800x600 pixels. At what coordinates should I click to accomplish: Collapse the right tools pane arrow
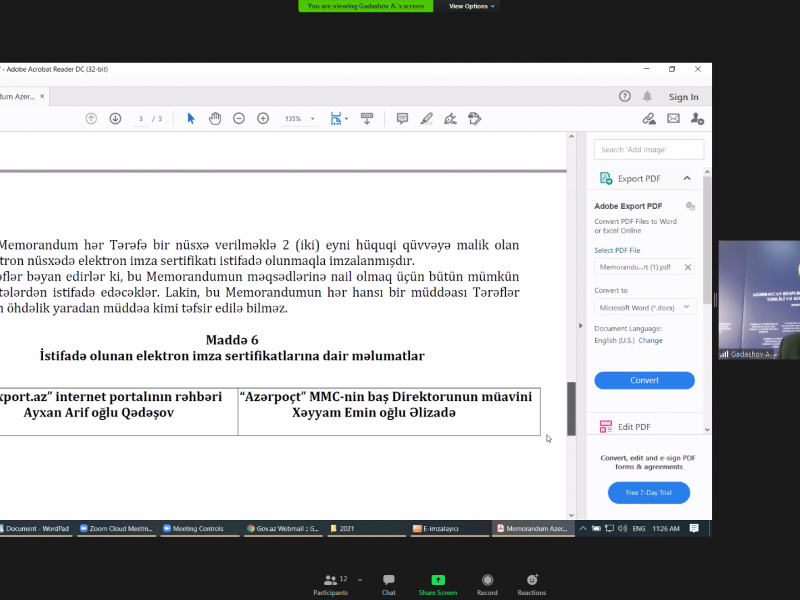(x=580, y=326)
